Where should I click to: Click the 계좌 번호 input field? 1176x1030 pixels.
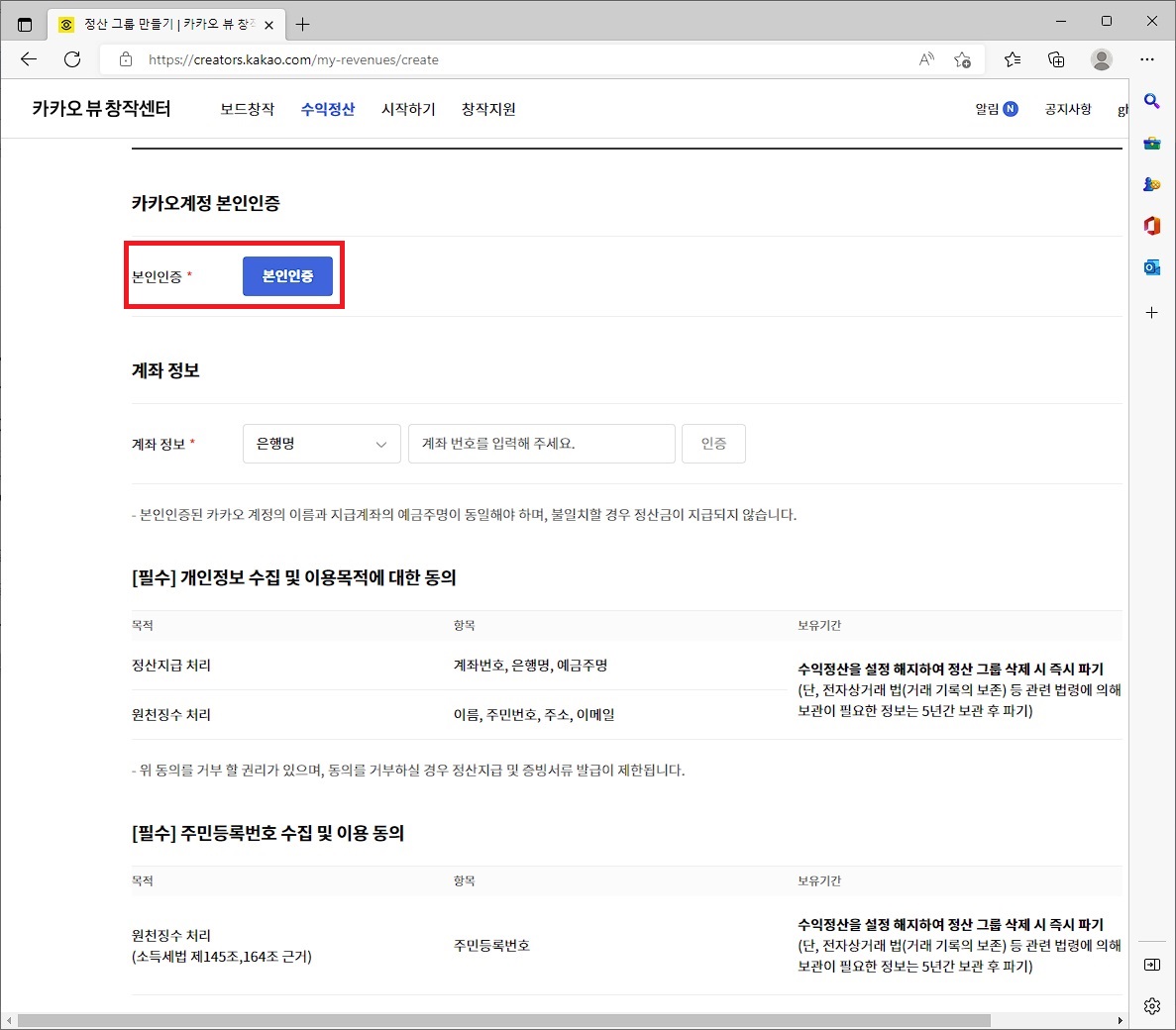542,444
